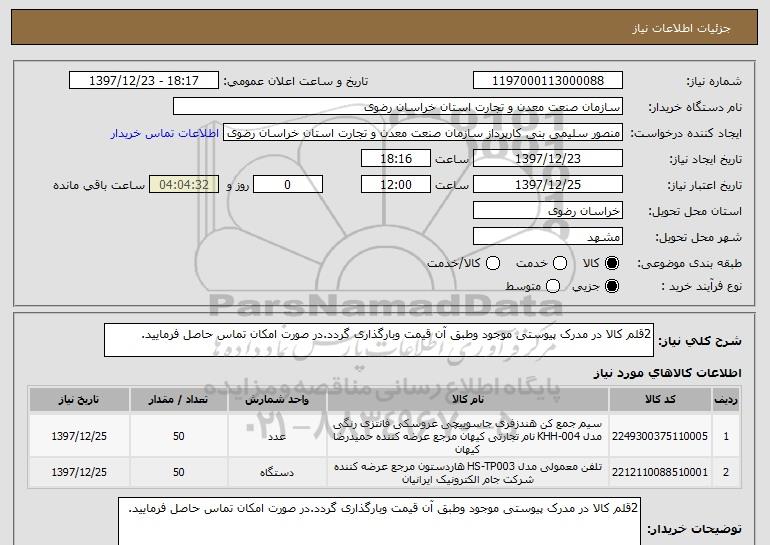Select the خدمت radio button

pos(560,263)
